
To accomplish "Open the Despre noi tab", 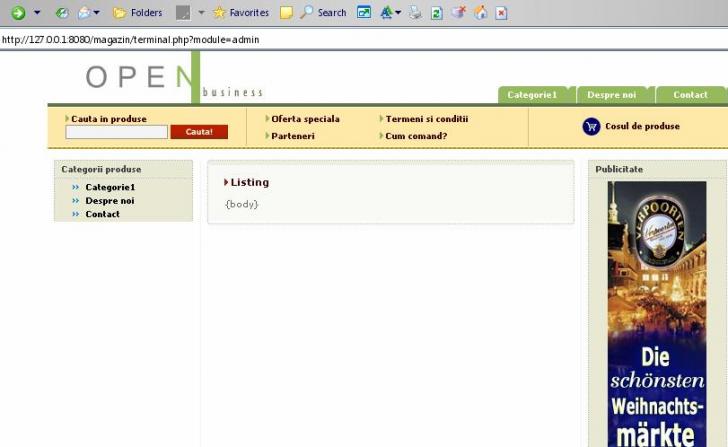I will coord(611,95).
